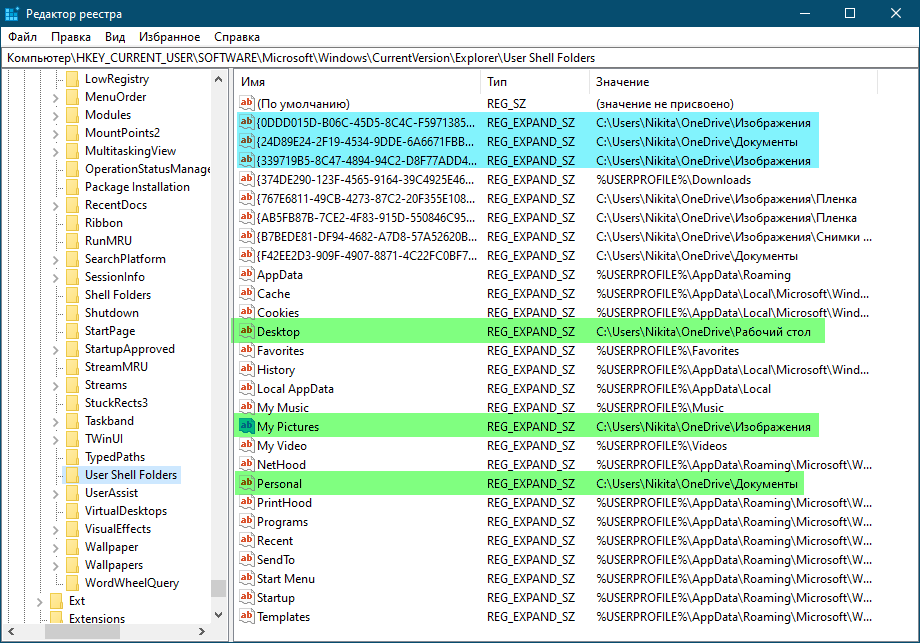
Task: Expand the StartupApproved key
Action: (56, 350)
